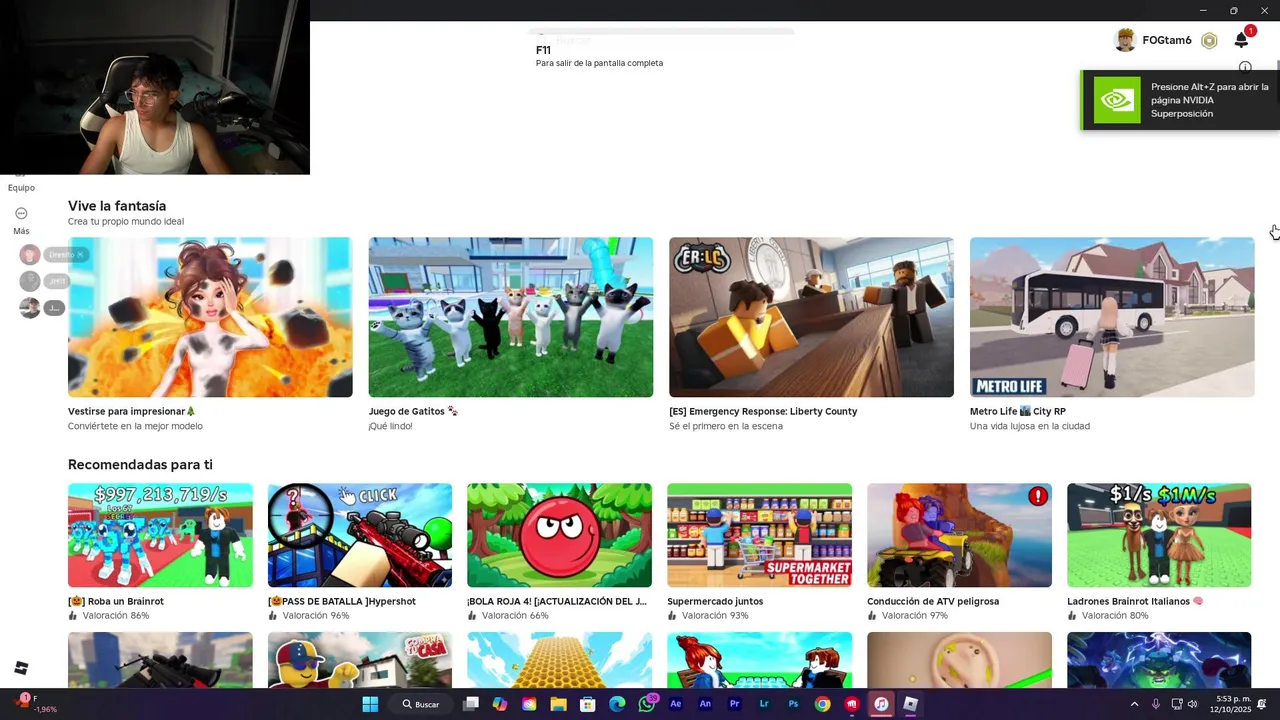Open the volume tray icon
The height and width of the screenshot is (720, 1280).
coord(1192,704)
